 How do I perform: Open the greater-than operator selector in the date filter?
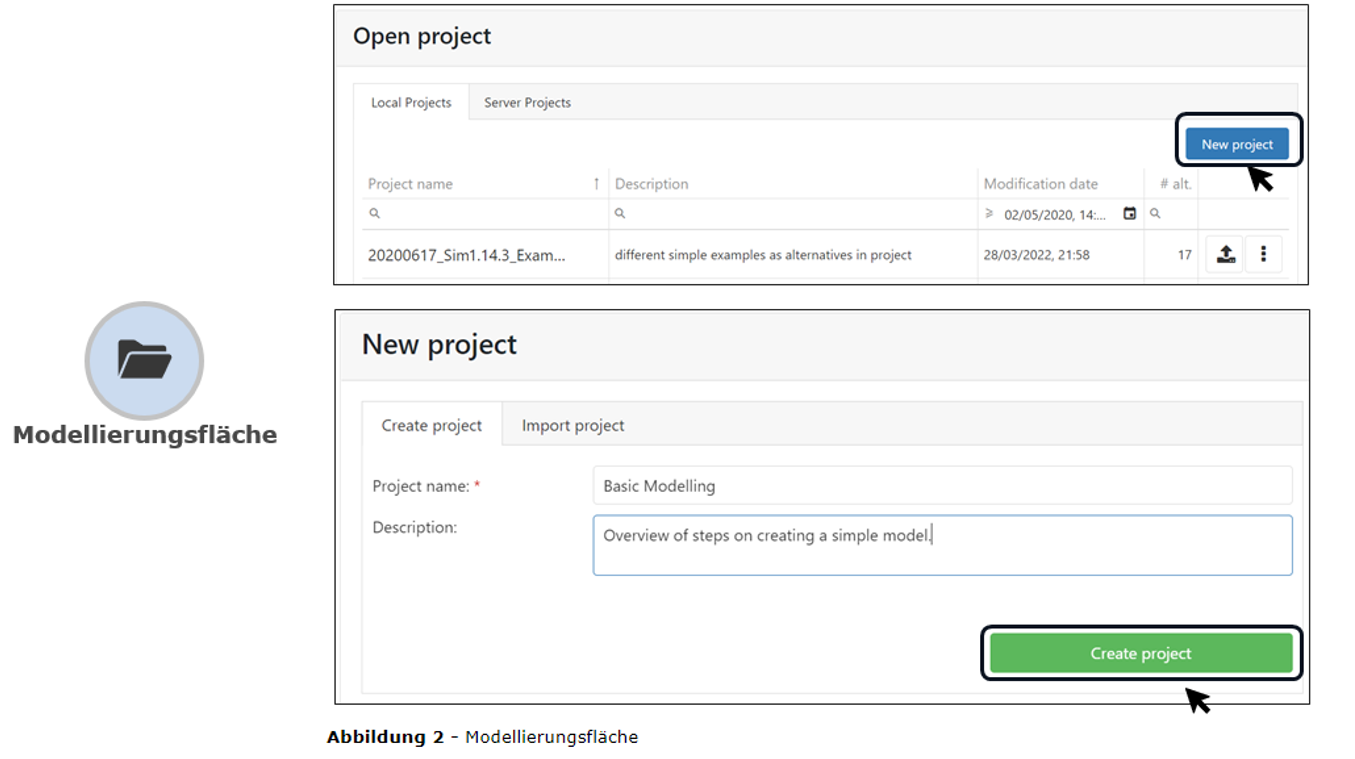coord(990,214)
